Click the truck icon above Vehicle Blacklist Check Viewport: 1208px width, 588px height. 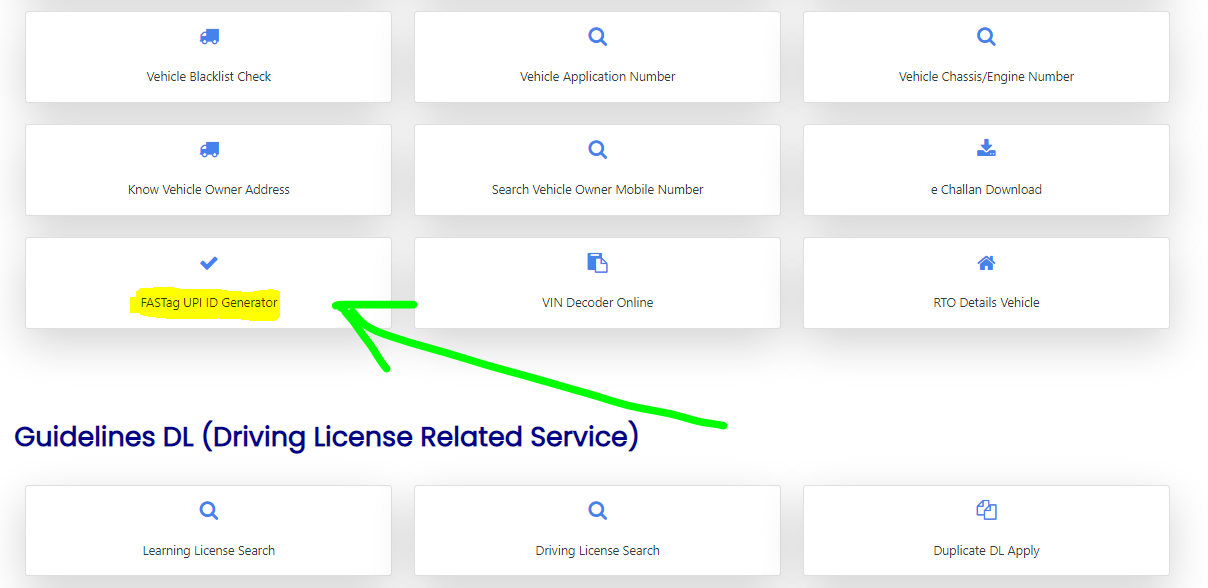click(x=209, y=37)
